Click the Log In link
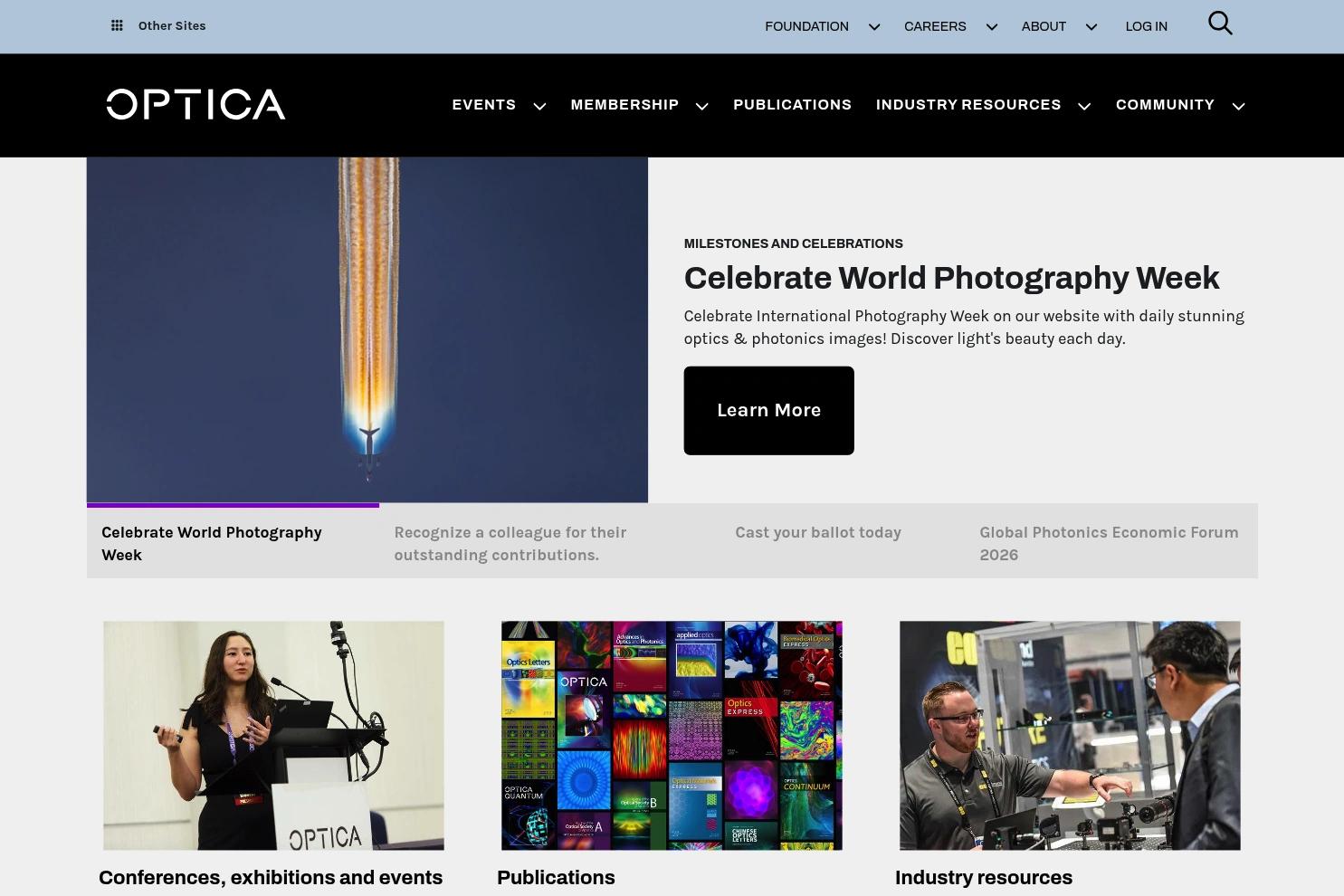The image size is (1344, 896). 1146,26
